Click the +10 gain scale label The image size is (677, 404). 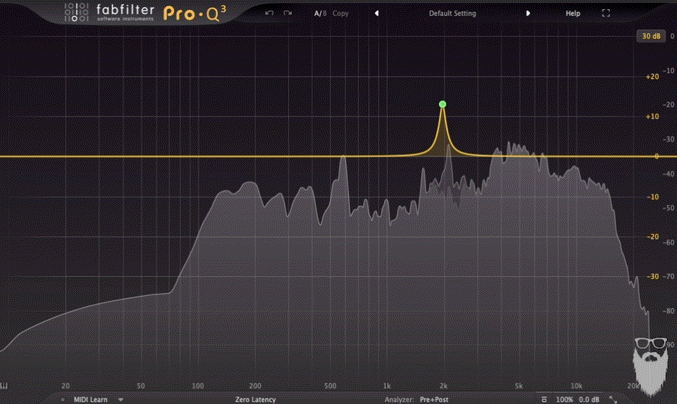(x=652, y=117)
